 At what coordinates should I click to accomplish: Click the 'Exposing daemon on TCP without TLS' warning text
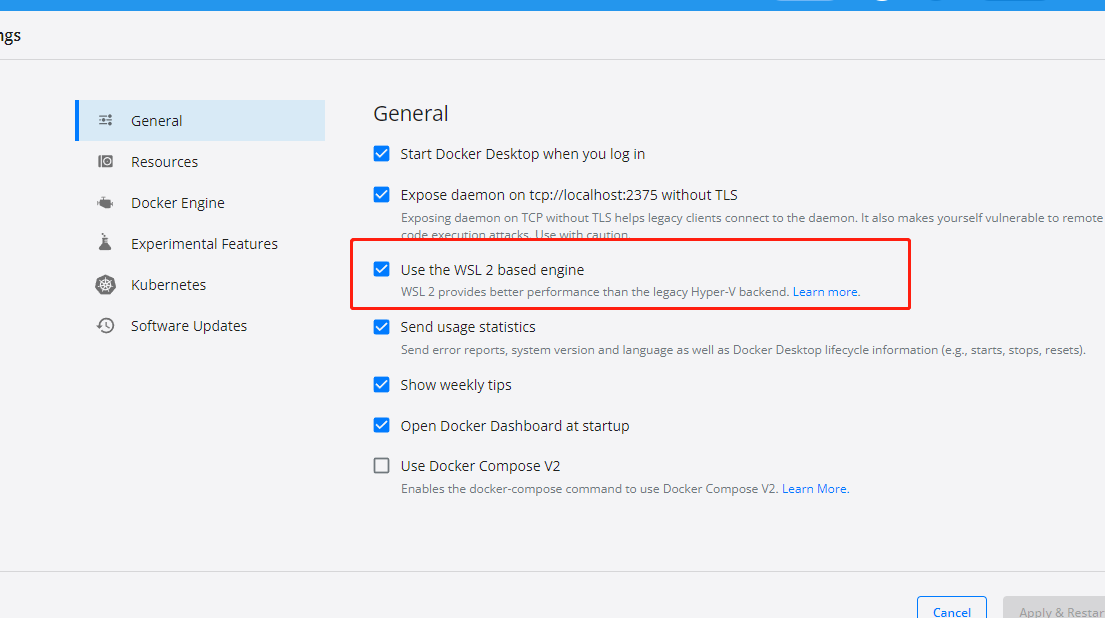point(751,225)
